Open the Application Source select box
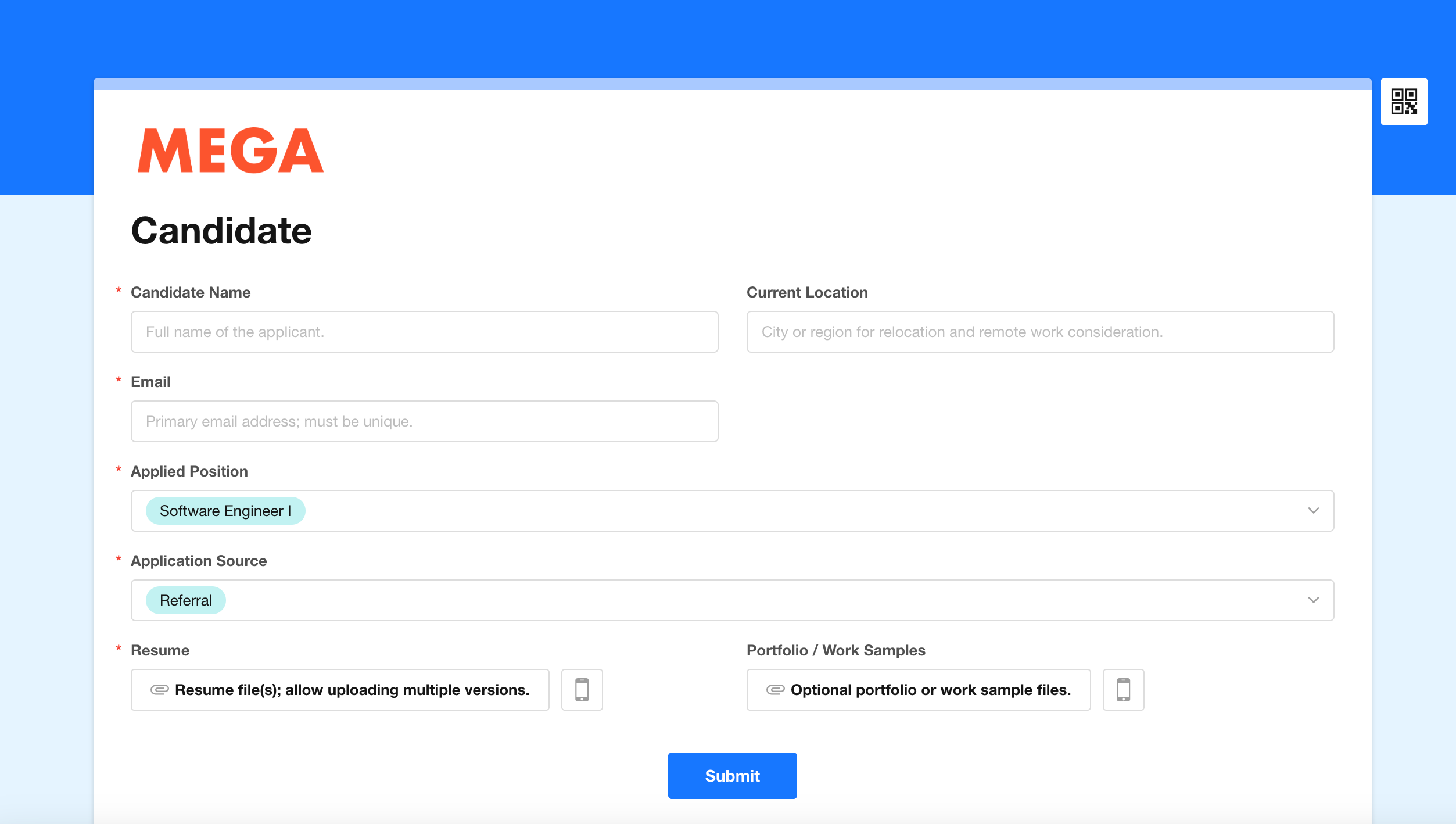 point(732,600)
